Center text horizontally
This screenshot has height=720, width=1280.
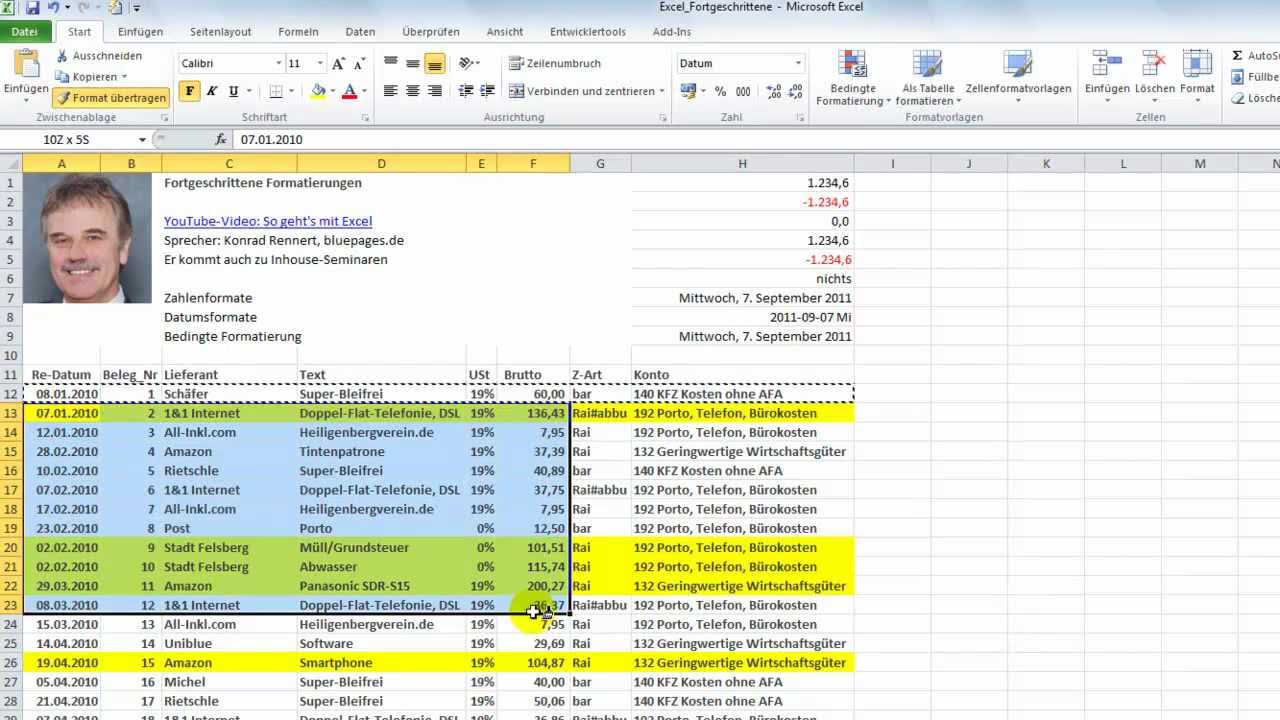click(412, 91)
